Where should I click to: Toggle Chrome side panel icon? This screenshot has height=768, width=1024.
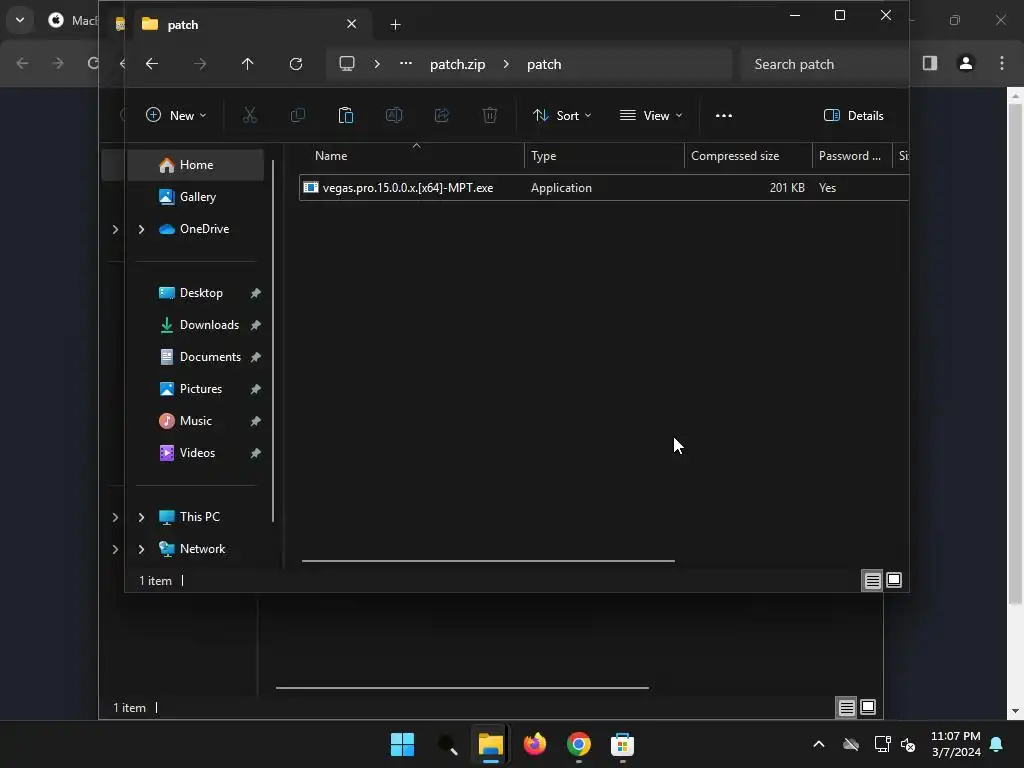[x=930, y=63]
